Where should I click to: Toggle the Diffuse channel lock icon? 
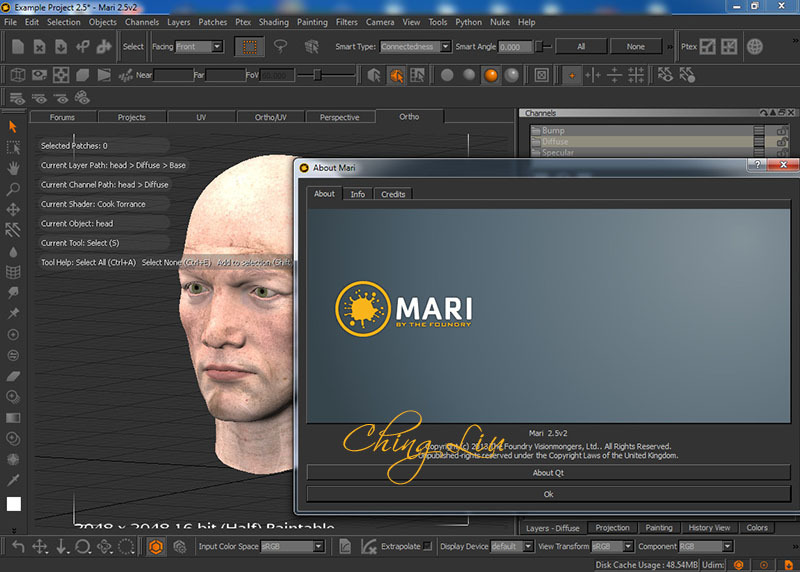coord(781,142)
